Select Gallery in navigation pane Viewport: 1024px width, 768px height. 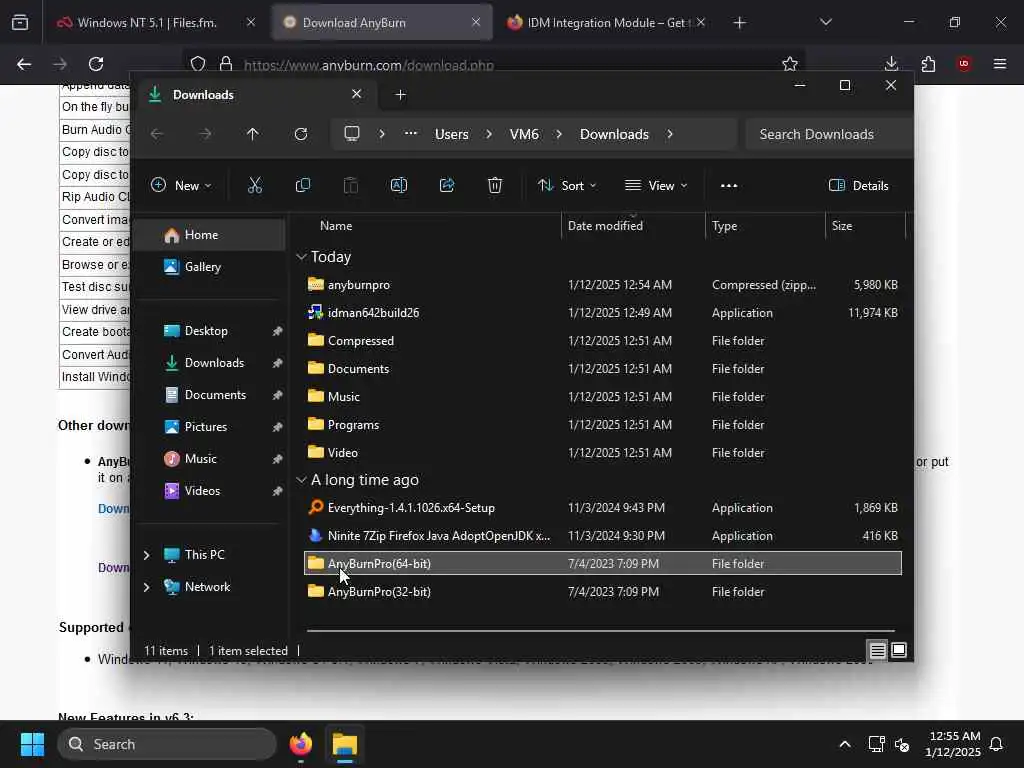coord(209,267)
